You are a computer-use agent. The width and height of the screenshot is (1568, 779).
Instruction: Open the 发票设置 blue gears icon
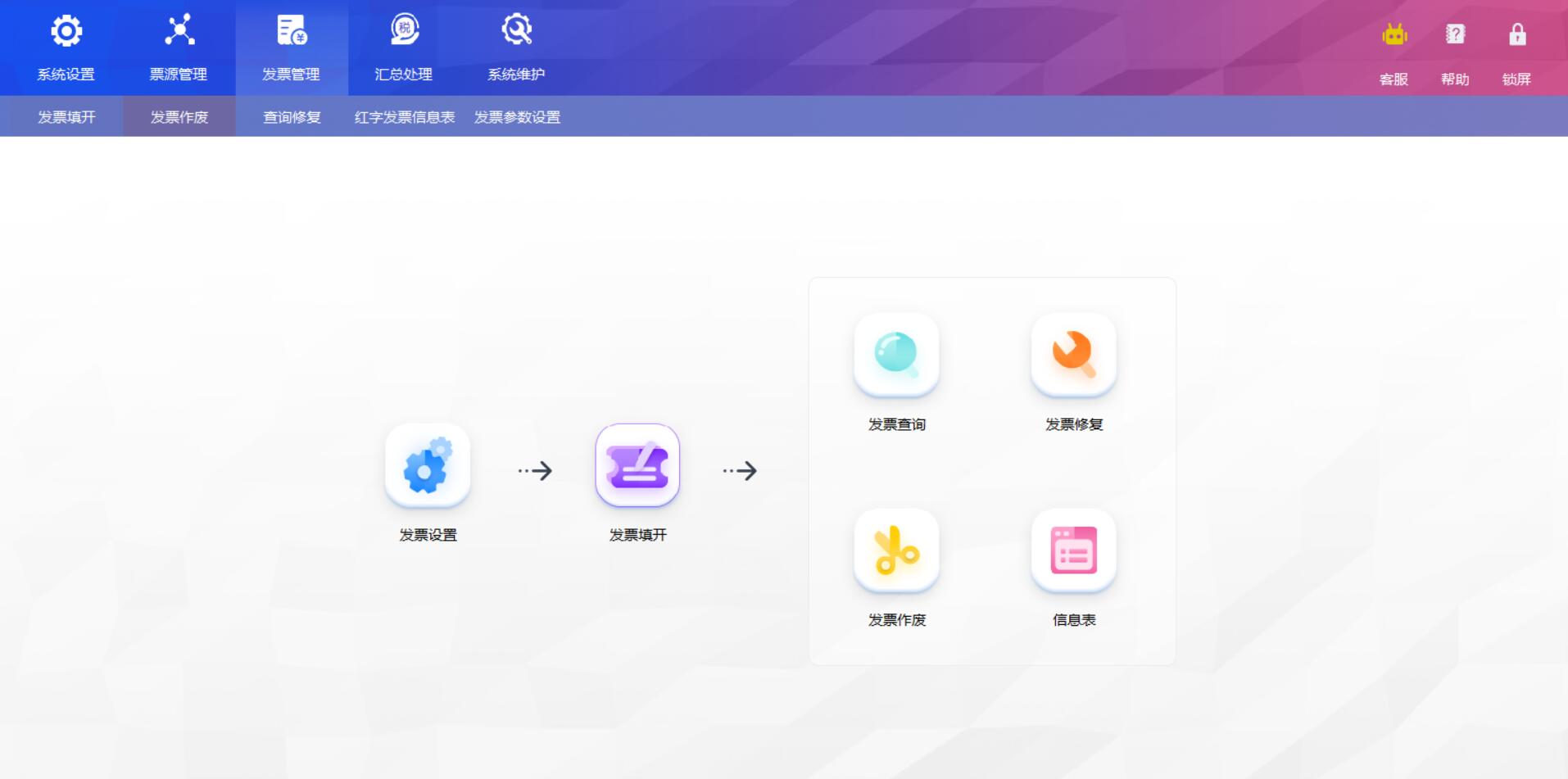[x=428, y=465]
